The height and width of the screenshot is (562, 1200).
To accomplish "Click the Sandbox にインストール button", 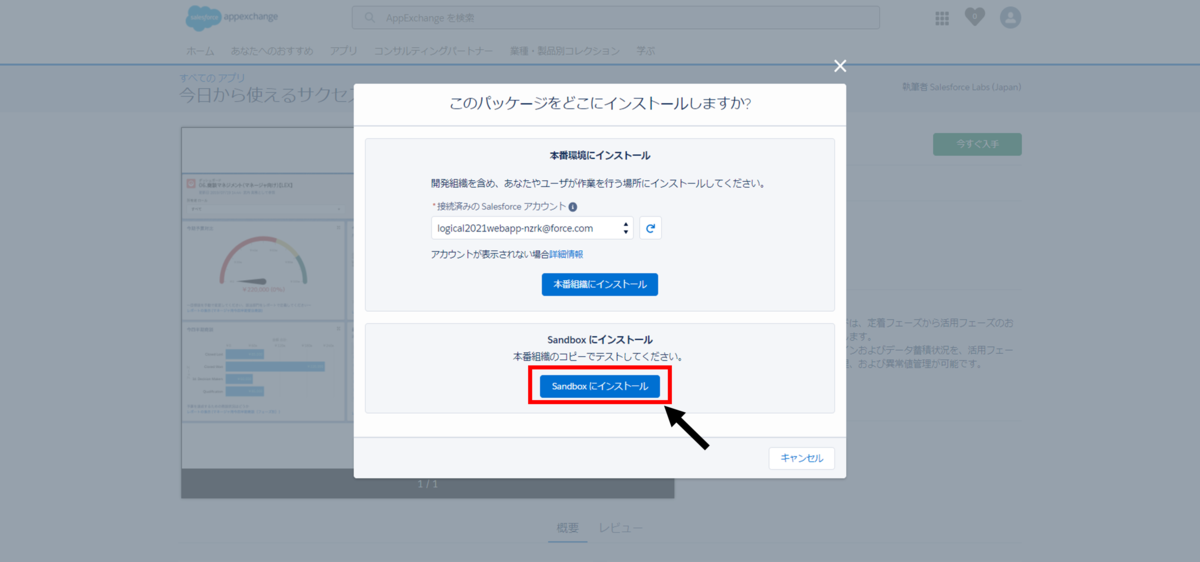I will click(x=600, y=386).
